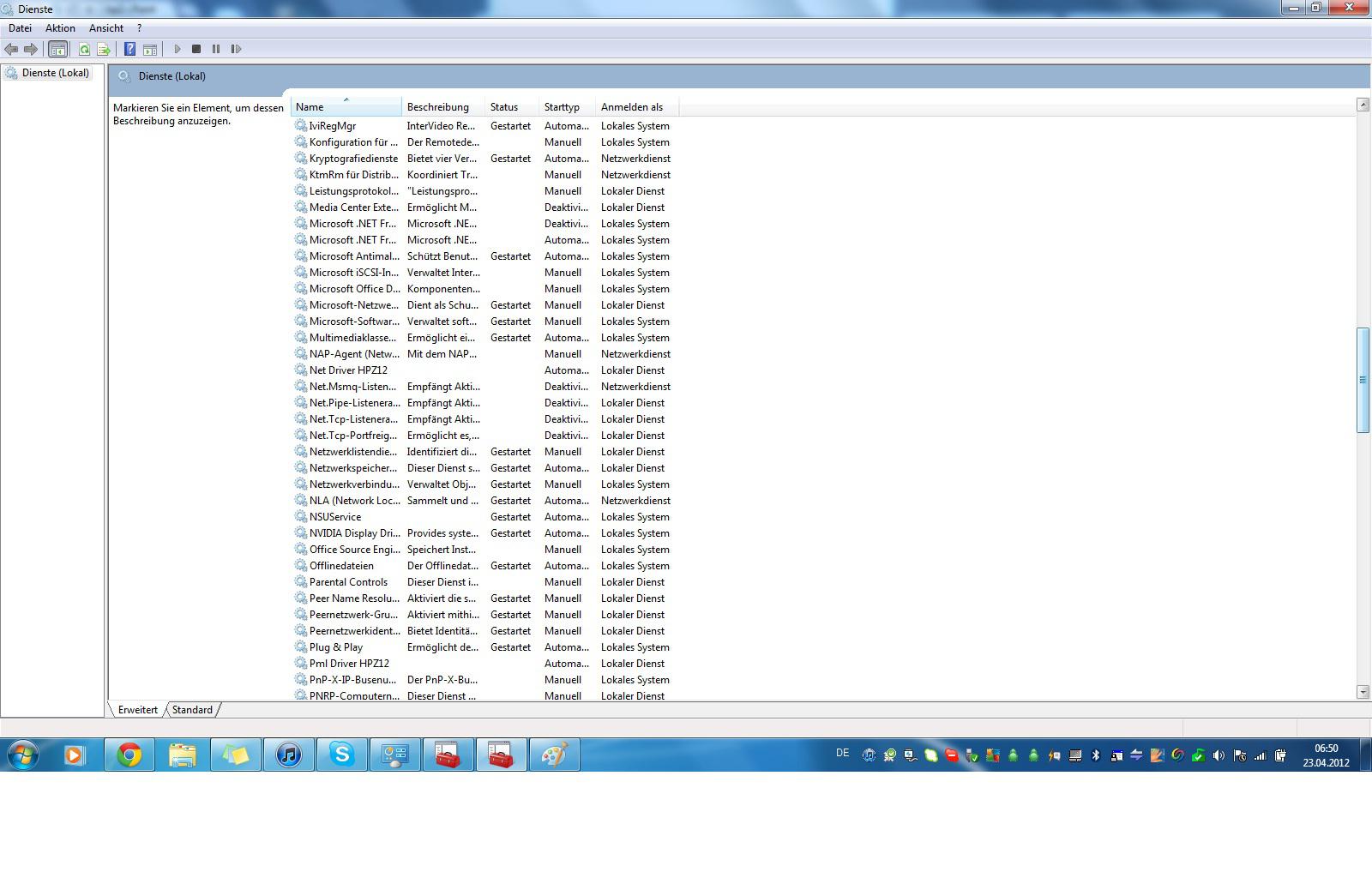Switch to the Standard tab

pos(192,710)
